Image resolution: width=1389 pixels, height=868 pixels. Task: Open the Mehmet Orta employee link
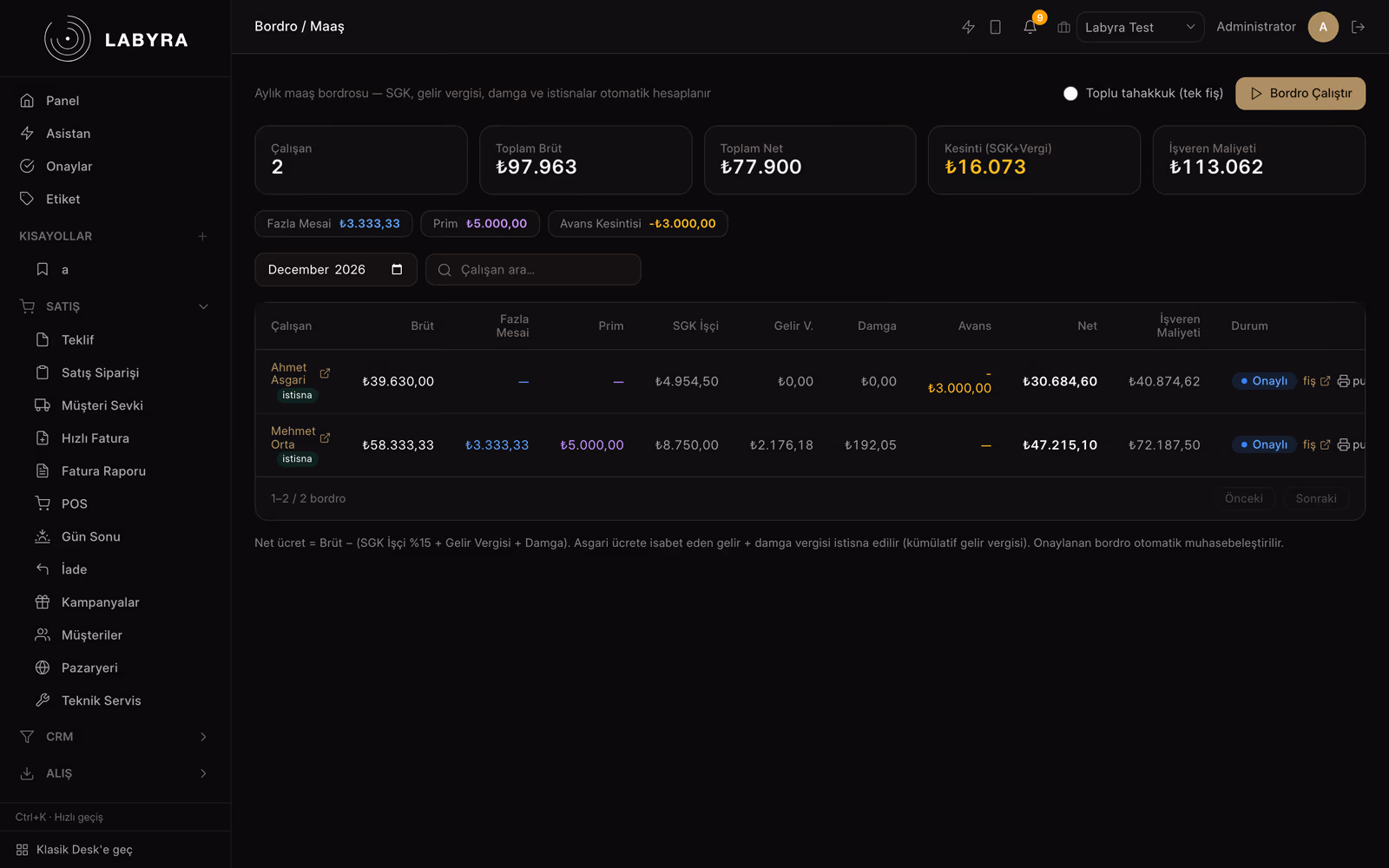pos(293,437)
